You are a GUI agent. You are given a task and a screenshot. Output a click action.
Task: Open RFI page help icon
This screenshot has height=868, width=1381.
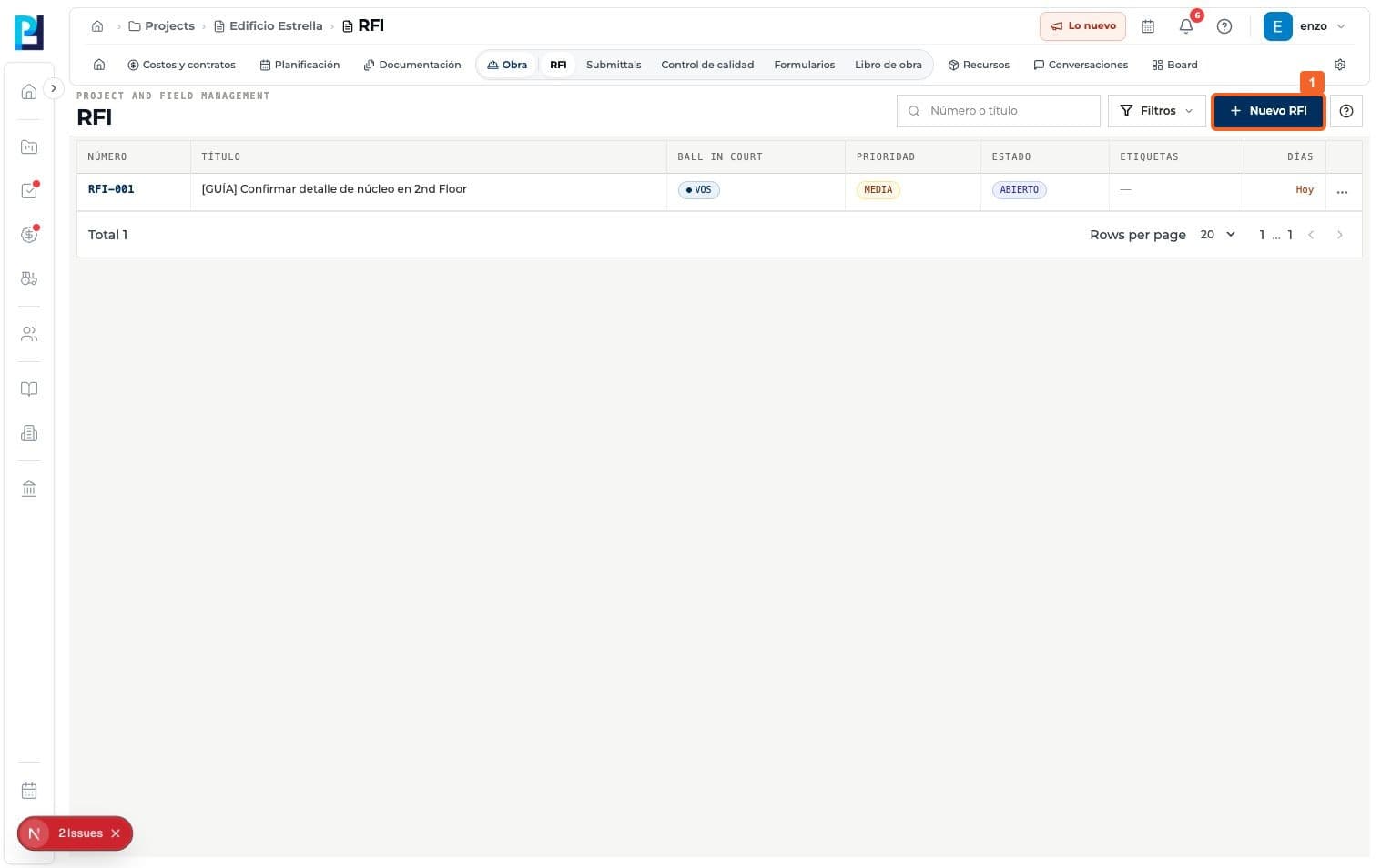tap(1346, 111)
